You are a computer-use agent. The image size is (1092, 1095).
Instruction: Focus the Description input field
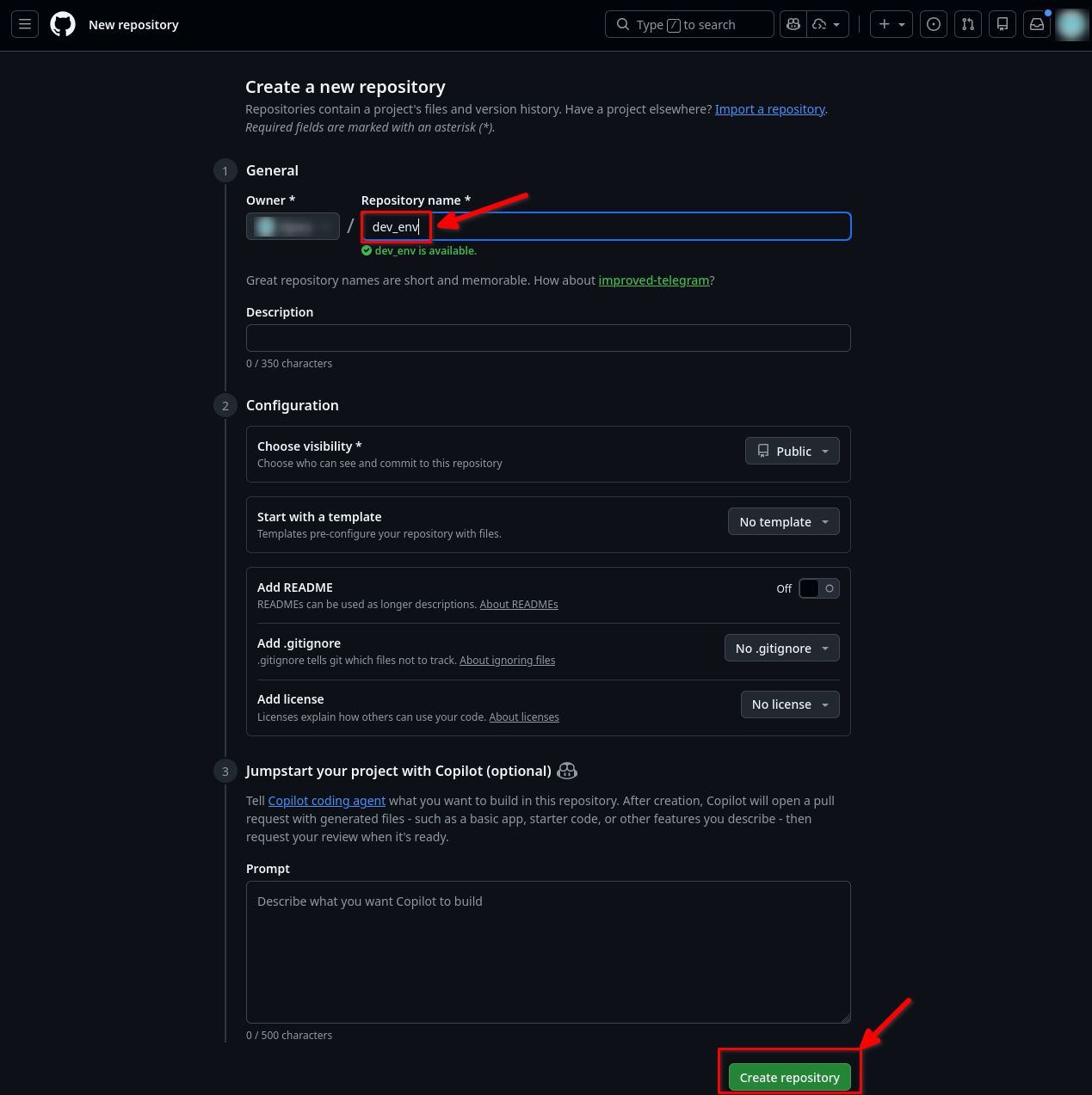(548, 338)
